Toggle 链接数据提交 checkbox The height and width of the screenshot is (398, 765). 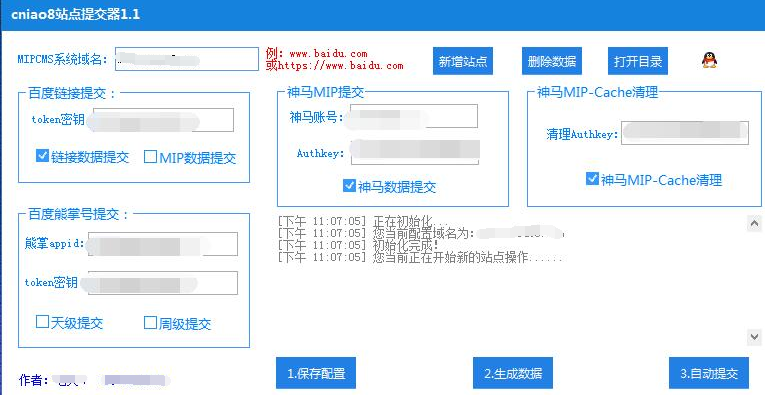[42, 156]
